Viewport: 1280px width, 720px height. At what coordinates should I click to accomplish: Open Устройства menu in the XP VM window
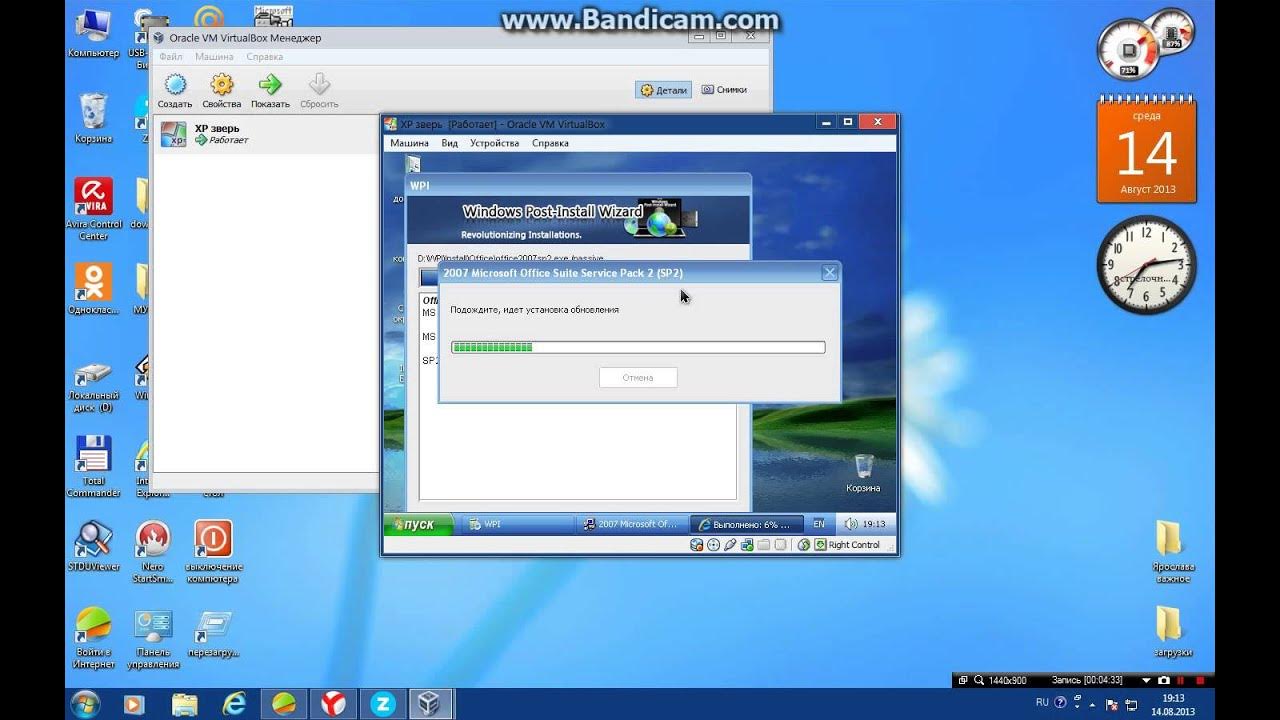(494, 143)
